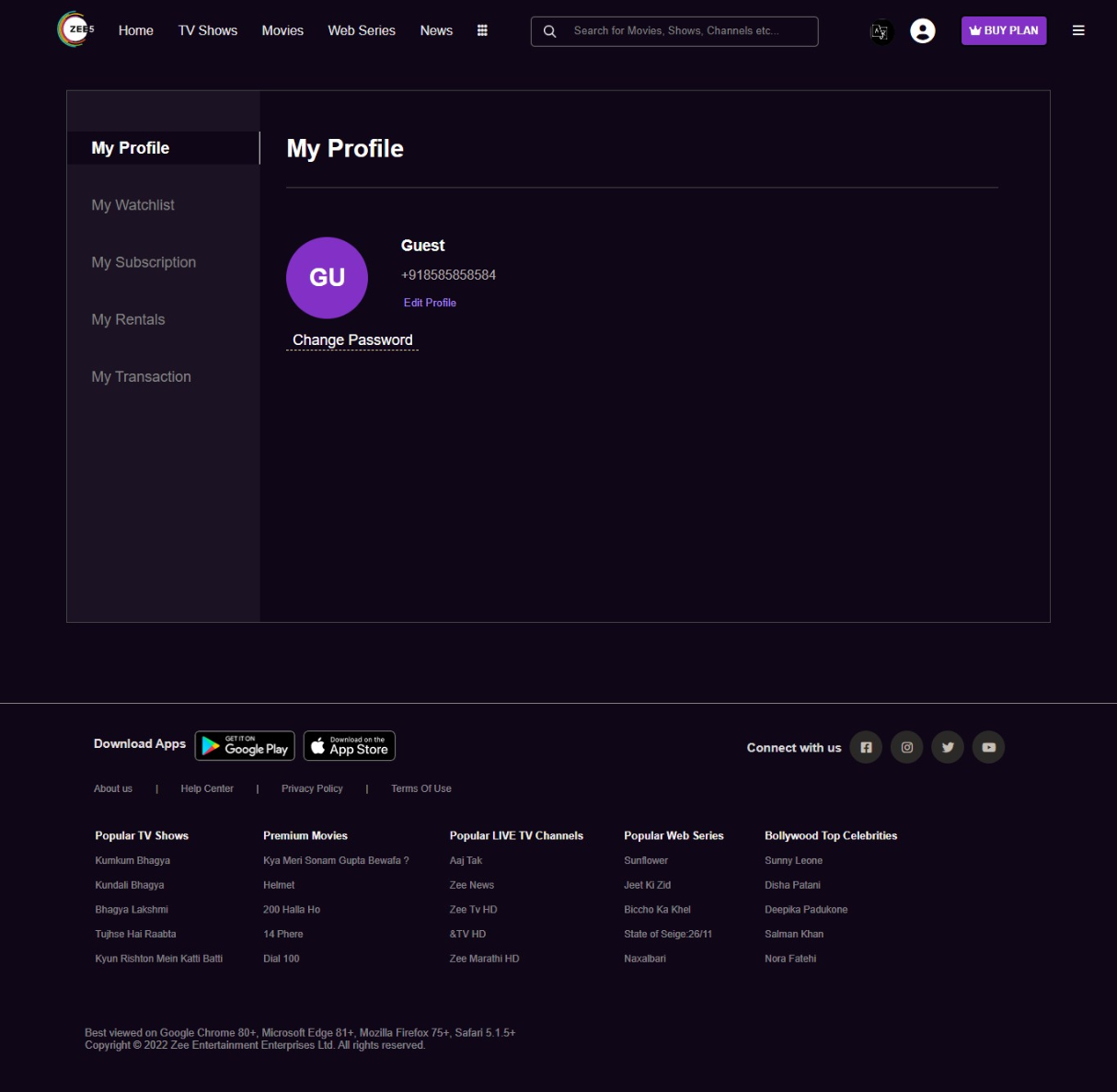Download on the App Store
The width and height of the screenshot is (1117, 1092).
pos(350,745)
